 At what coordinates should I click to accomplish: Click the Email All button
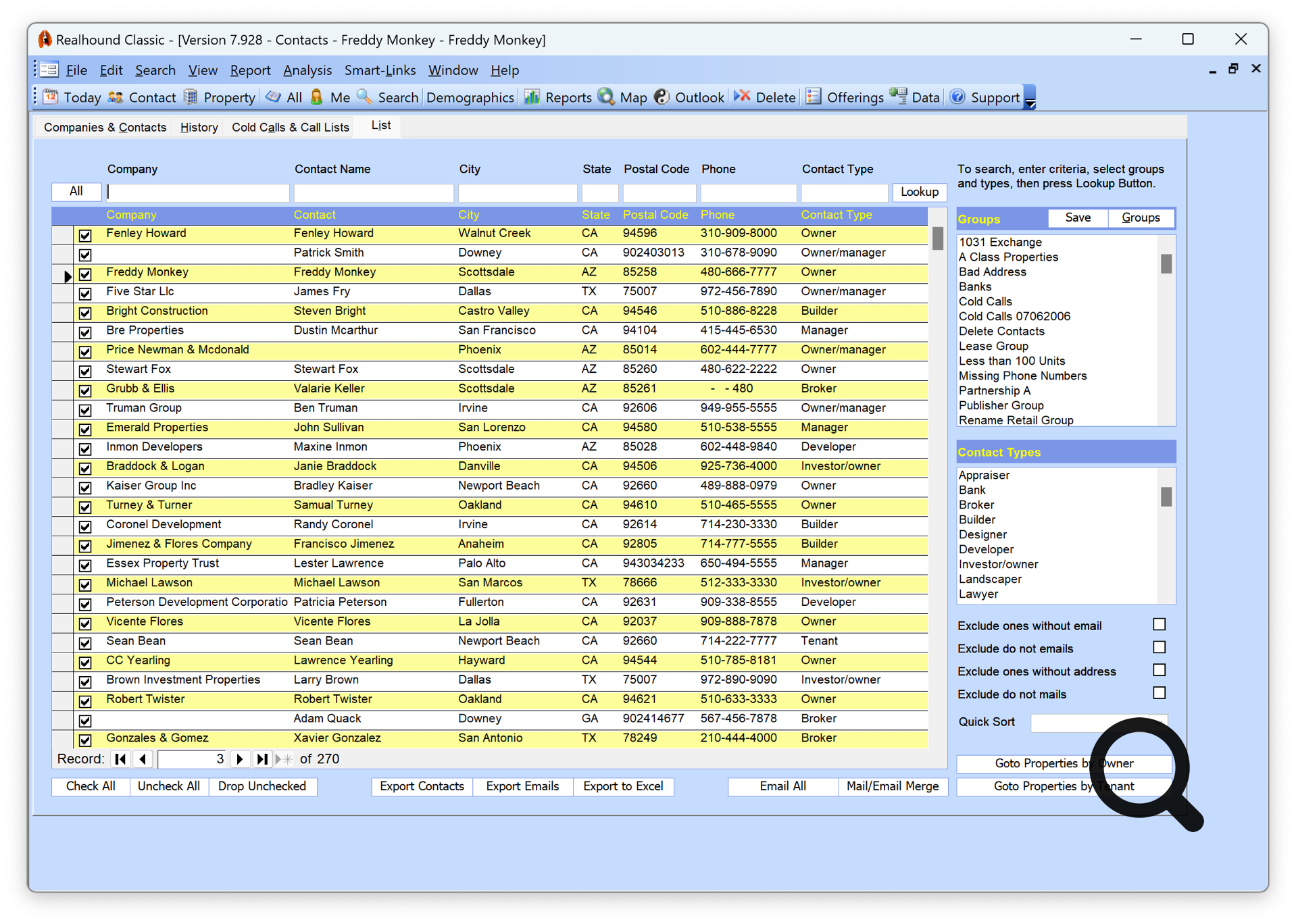tap(782, 786)
